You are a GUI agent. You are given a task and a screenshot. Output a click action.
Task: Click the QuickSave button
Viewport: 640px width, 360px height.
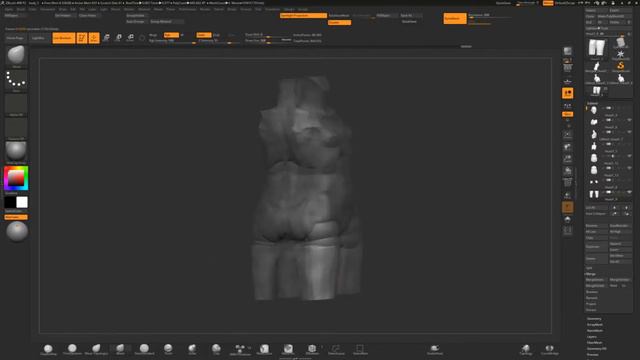[x=503, y=3]
